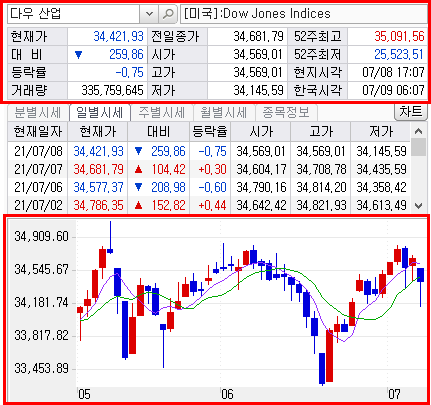This screenshot has height=405, width=431.
Task: Click the 34,435,59 low price cell
Action: [381, 169]
